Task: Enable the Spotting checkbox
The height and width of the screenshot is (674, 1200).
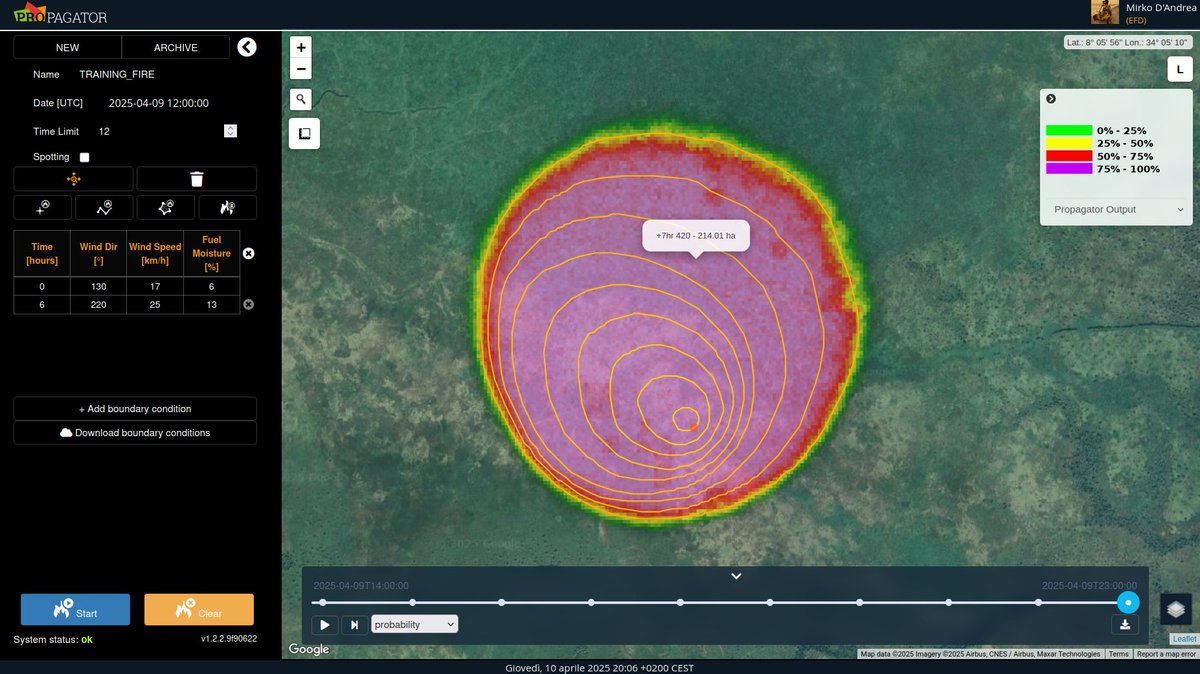Action: (84, 157)
